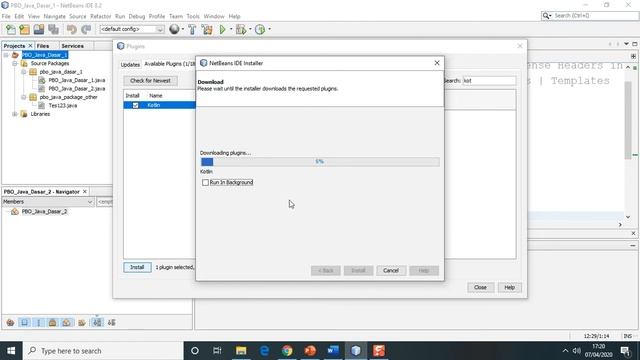640x360 pixels.
Task: Click Cancel in the NetBeans IDE Installer
Action: pos(391,271)
